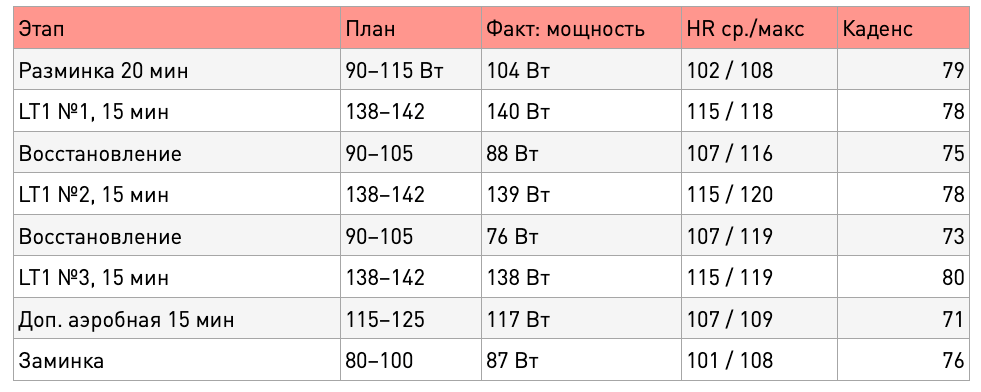Screen dimensions: 981x392
Task: Click the LT1 №1, 15 мин cell
Action: coord(177,111)
